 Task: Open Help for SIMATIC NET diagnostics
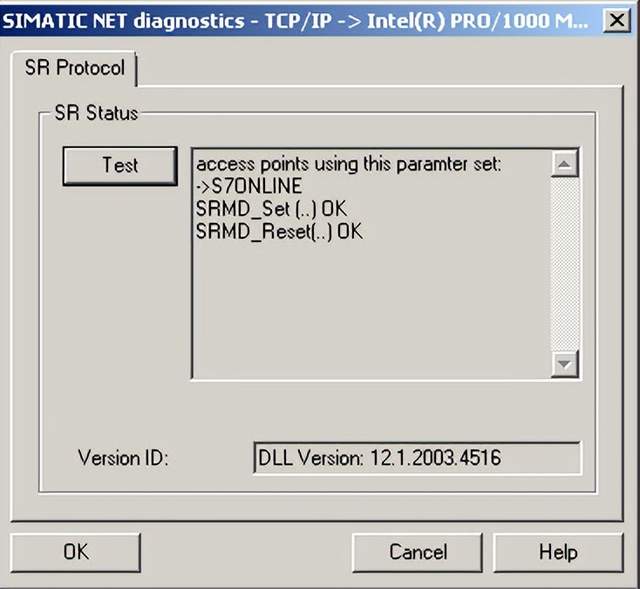(558, 552)
